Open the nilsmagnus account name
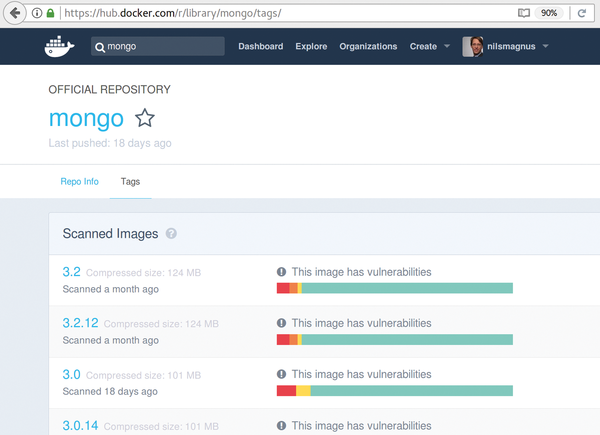 511,46
